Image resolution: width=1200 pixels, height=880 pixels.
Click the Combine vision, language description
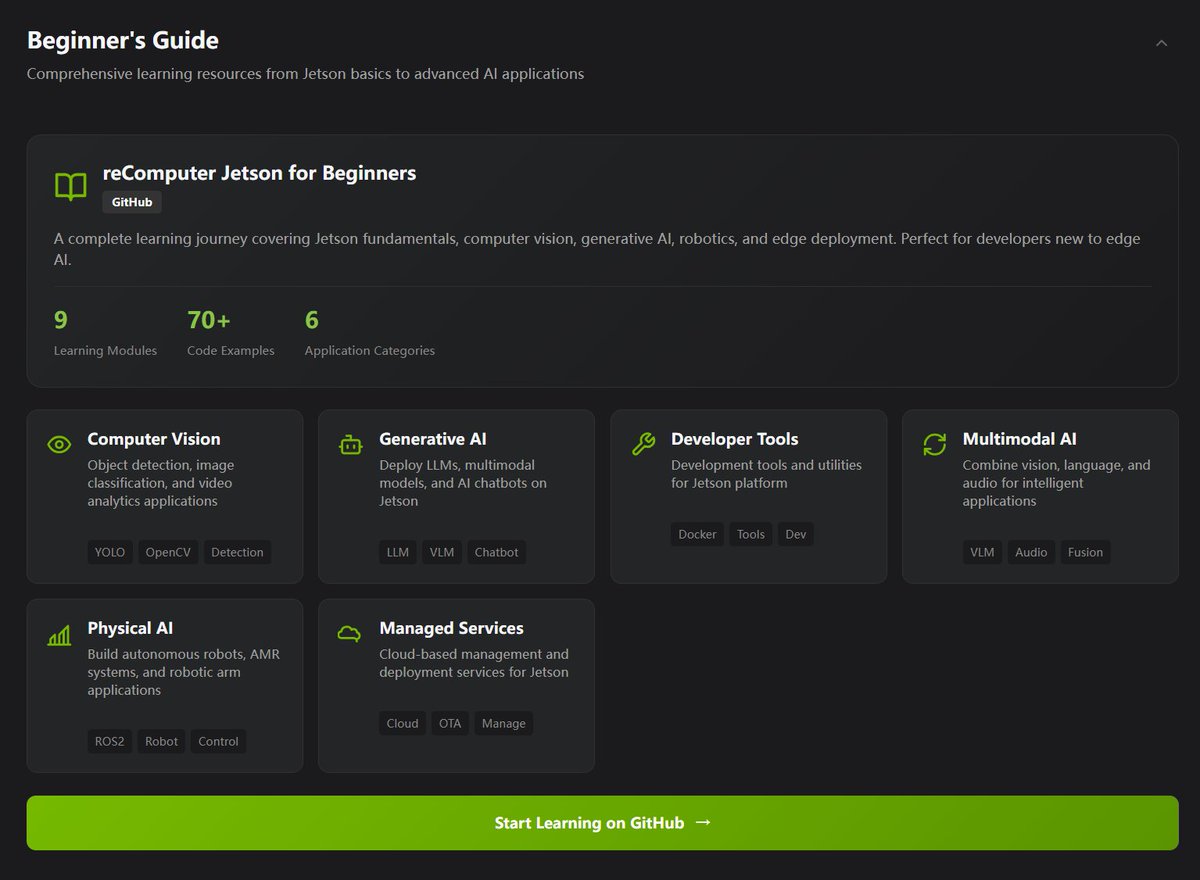pyautogui.click(x=1057, y=483)
